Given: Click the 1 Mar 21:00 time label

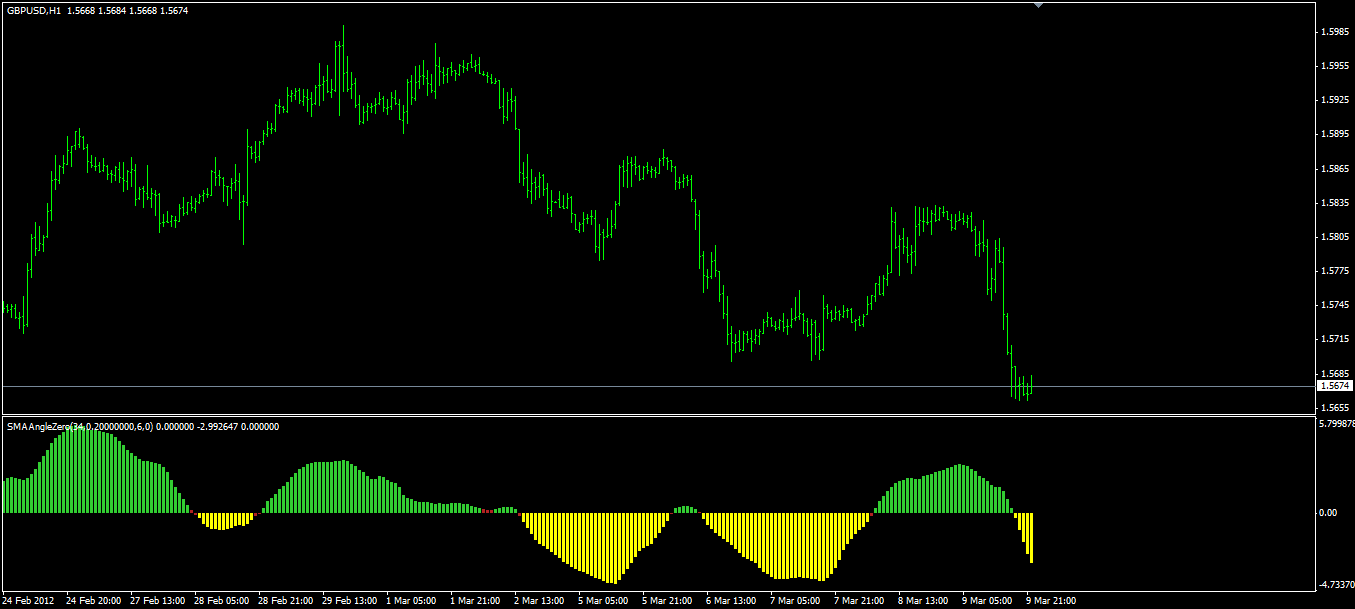Looking at the screenshot, I should 476,601.
